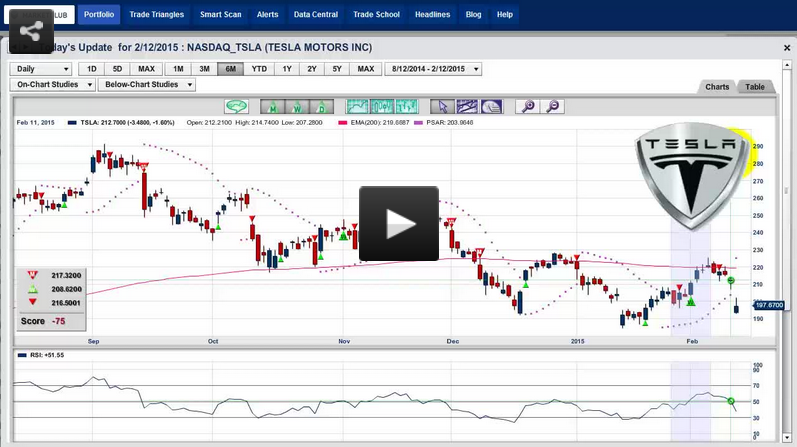The height and width of the screenshot is (447, 797).
Task: Select the 3M range button
Action: pyautogui.click(x=204, y=69)
